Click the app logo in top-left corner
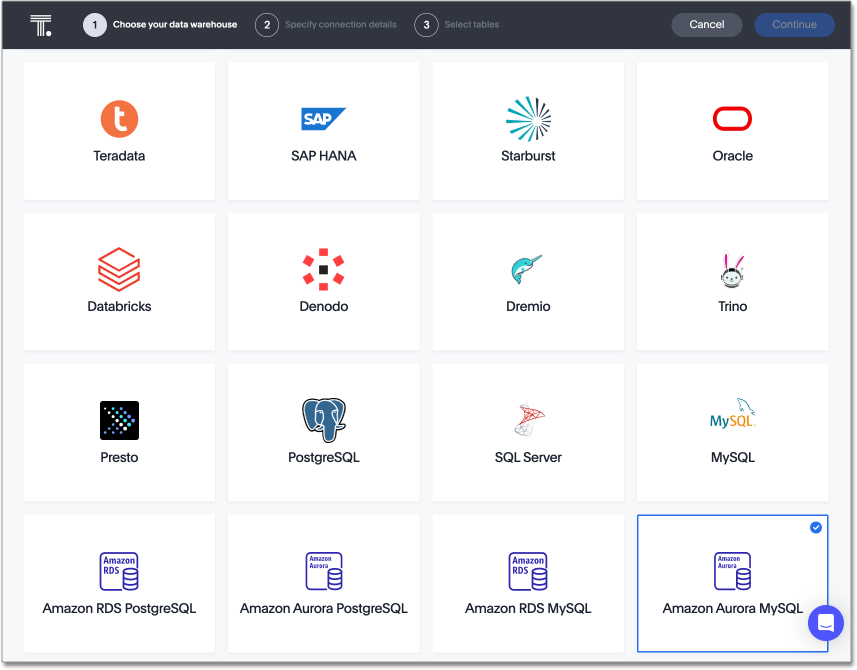Image resolution: width=857 pixels, height=670 pixels. point(41,24)
